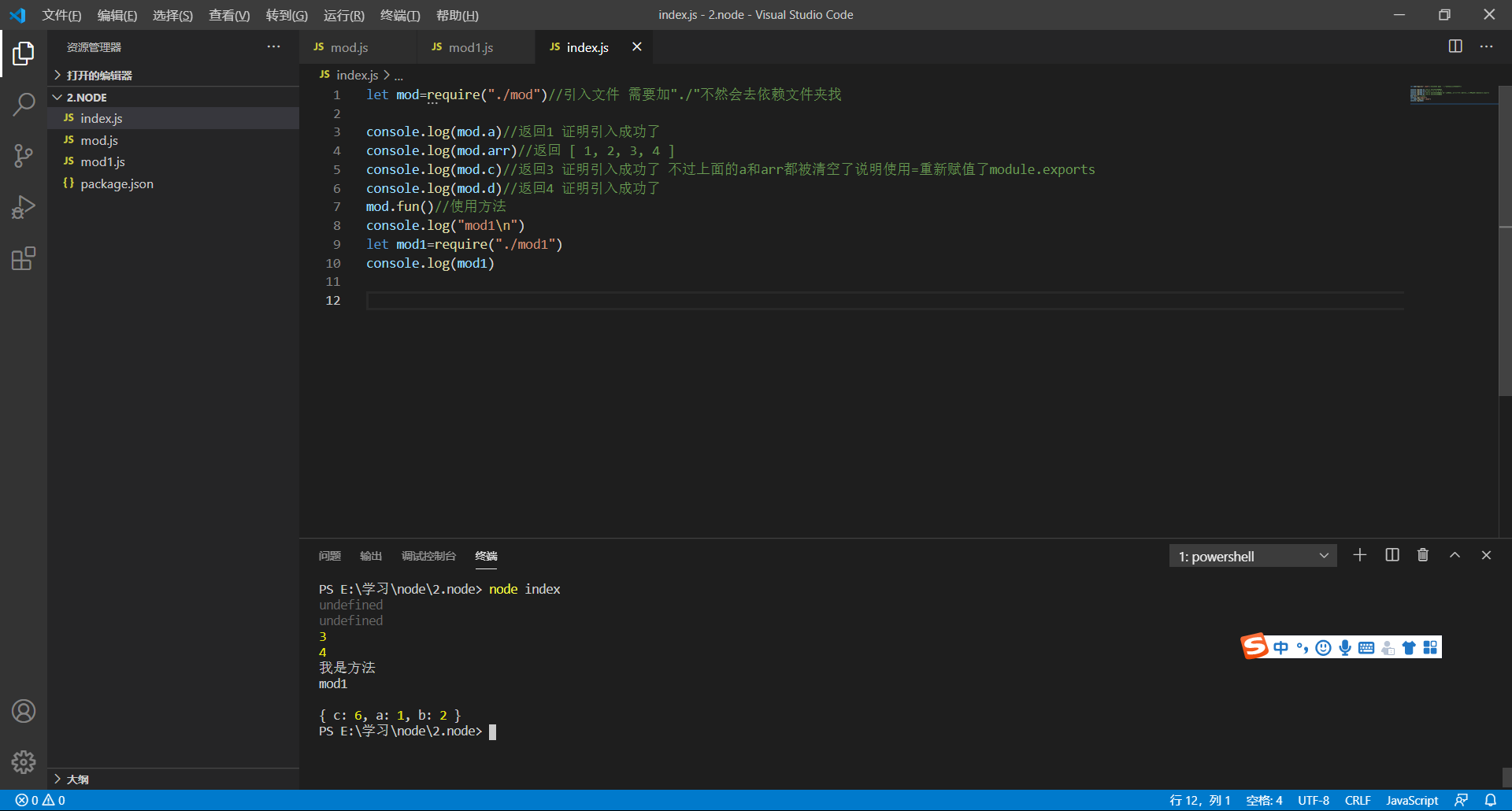Switch to the 问题 panel tab
This screenshot has width=1512, height=811.
(329, 556)
